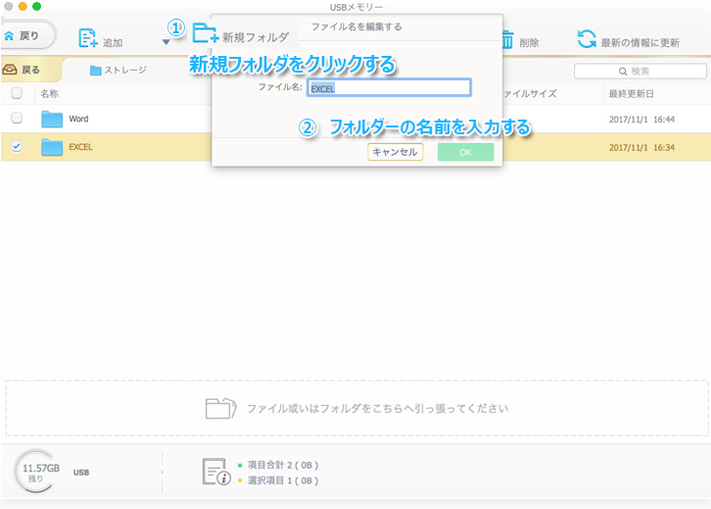711x509 pixels.
Task: Click the green OK button
Action: (x=466, y=152)
